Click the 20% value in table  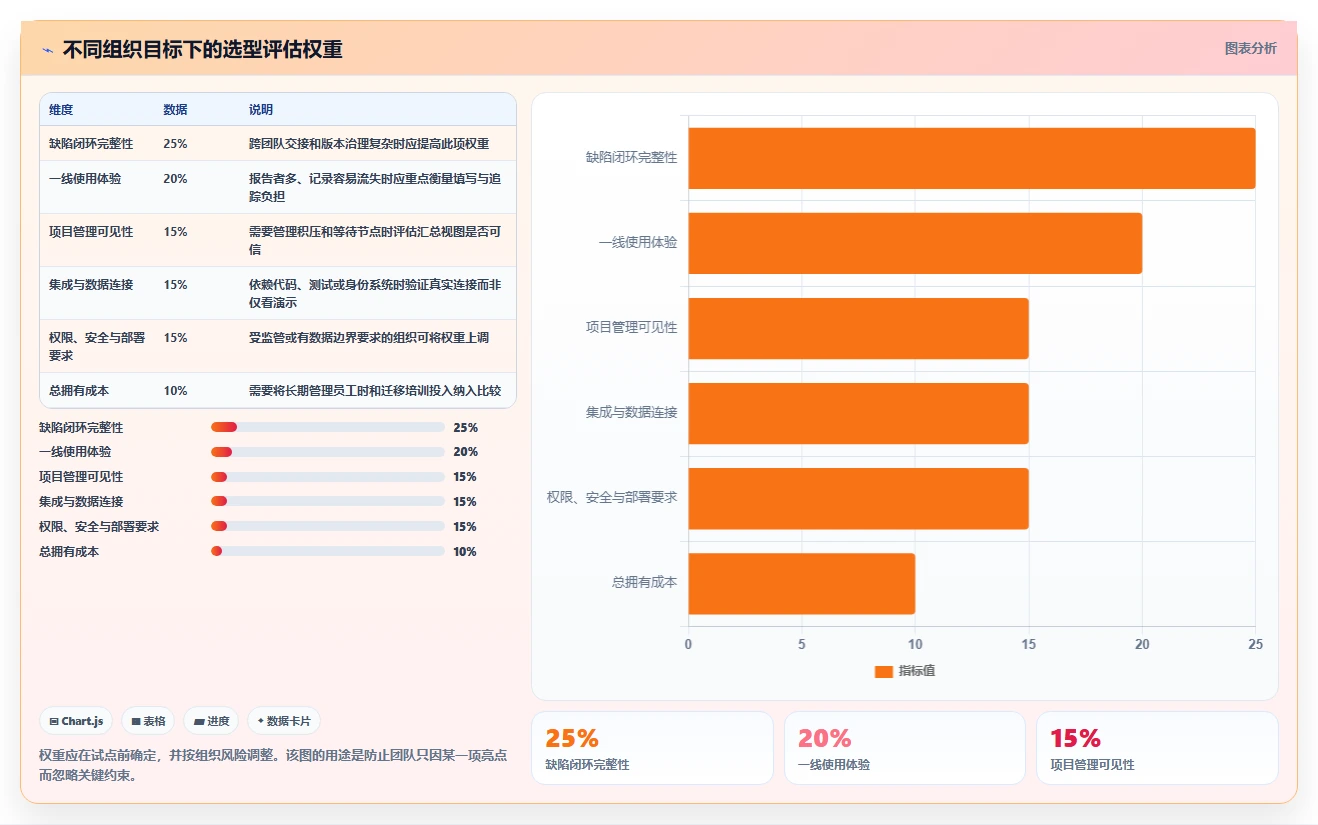coord(175,179)
